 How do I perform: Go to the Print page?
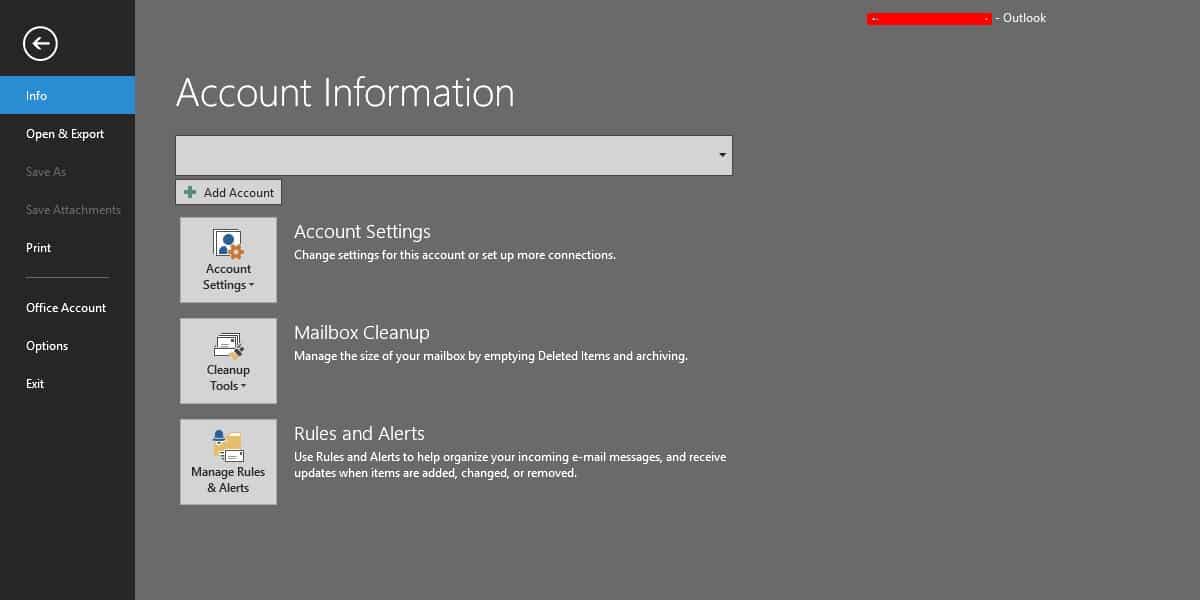click(x=39, y=248)
